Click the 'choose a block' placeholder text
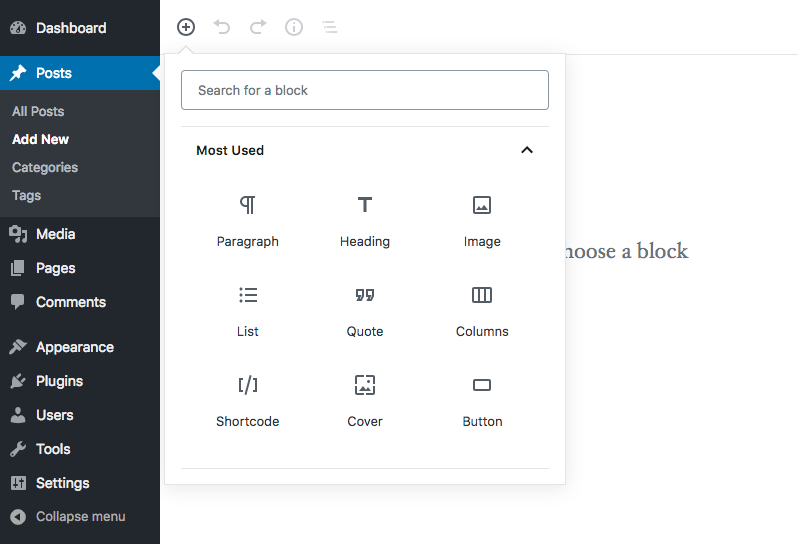798x544 pixels. tap(627, 251)
